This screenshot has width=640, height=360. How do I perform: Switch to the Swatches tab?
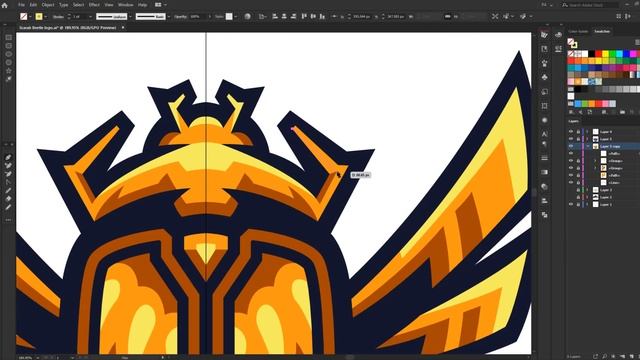602,31
